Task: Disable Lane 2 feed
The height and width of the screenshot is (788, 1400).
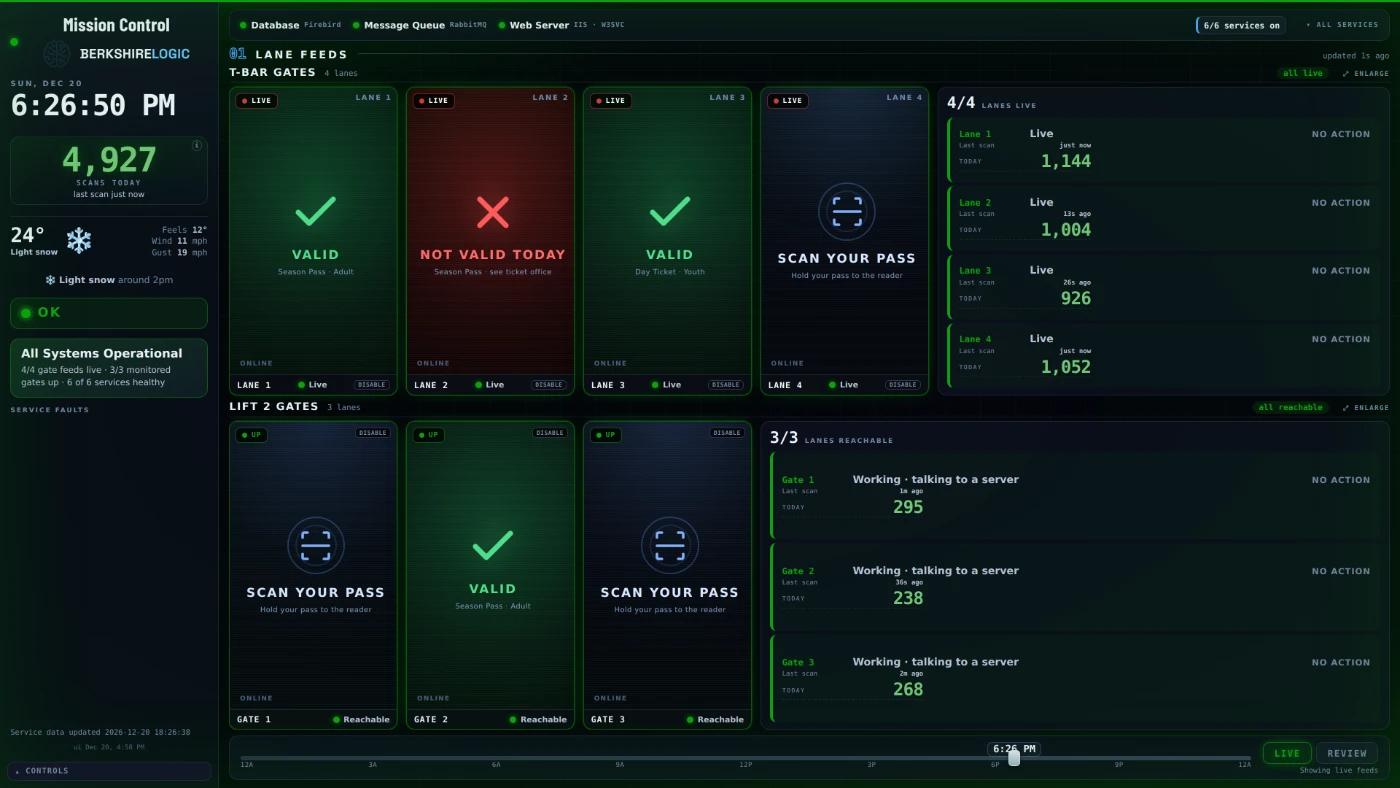Action: click(549, 385)
